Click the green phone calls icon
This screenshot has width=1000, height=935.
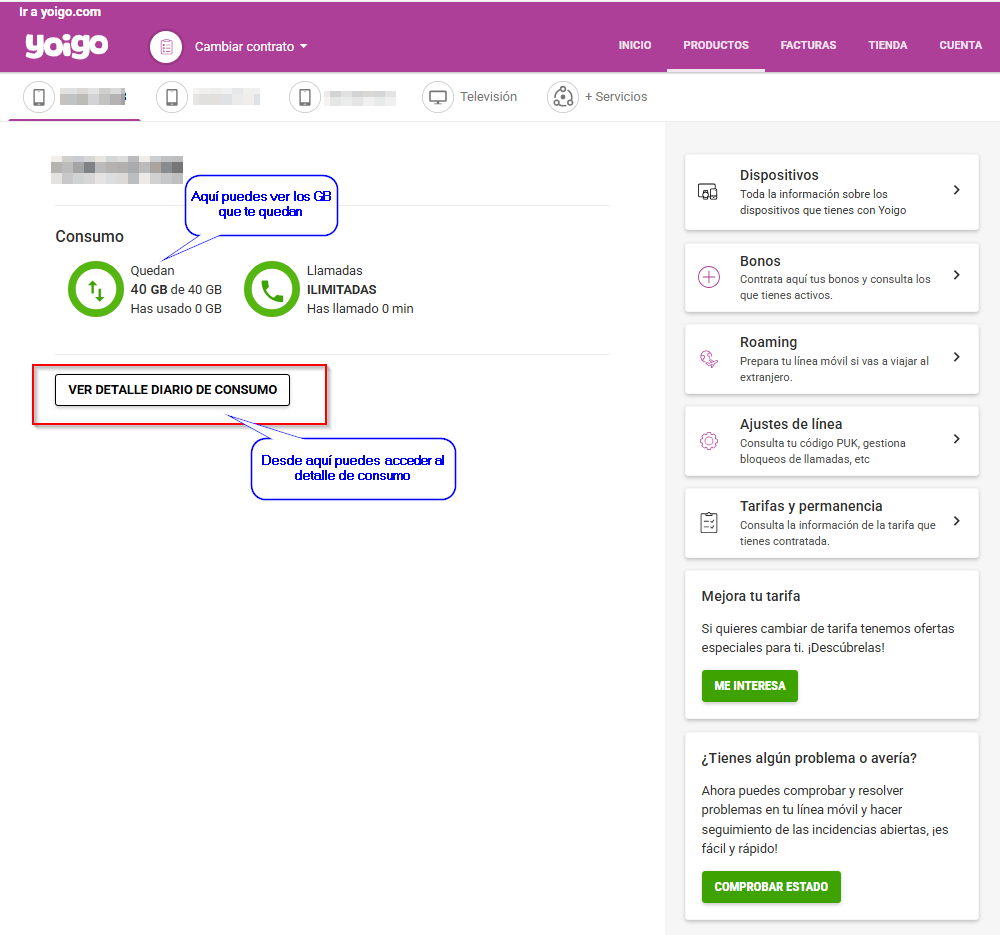pyautogui.click(x=271, y=290)
